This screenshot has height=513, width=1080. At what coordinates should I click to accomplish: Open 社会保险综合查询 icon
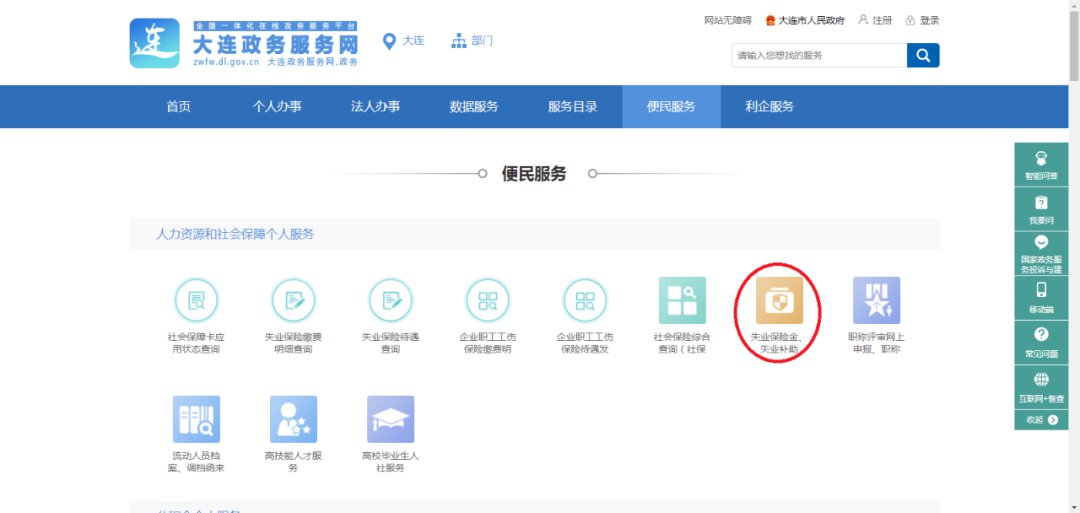pyautogui.click(x=681, y=300)
